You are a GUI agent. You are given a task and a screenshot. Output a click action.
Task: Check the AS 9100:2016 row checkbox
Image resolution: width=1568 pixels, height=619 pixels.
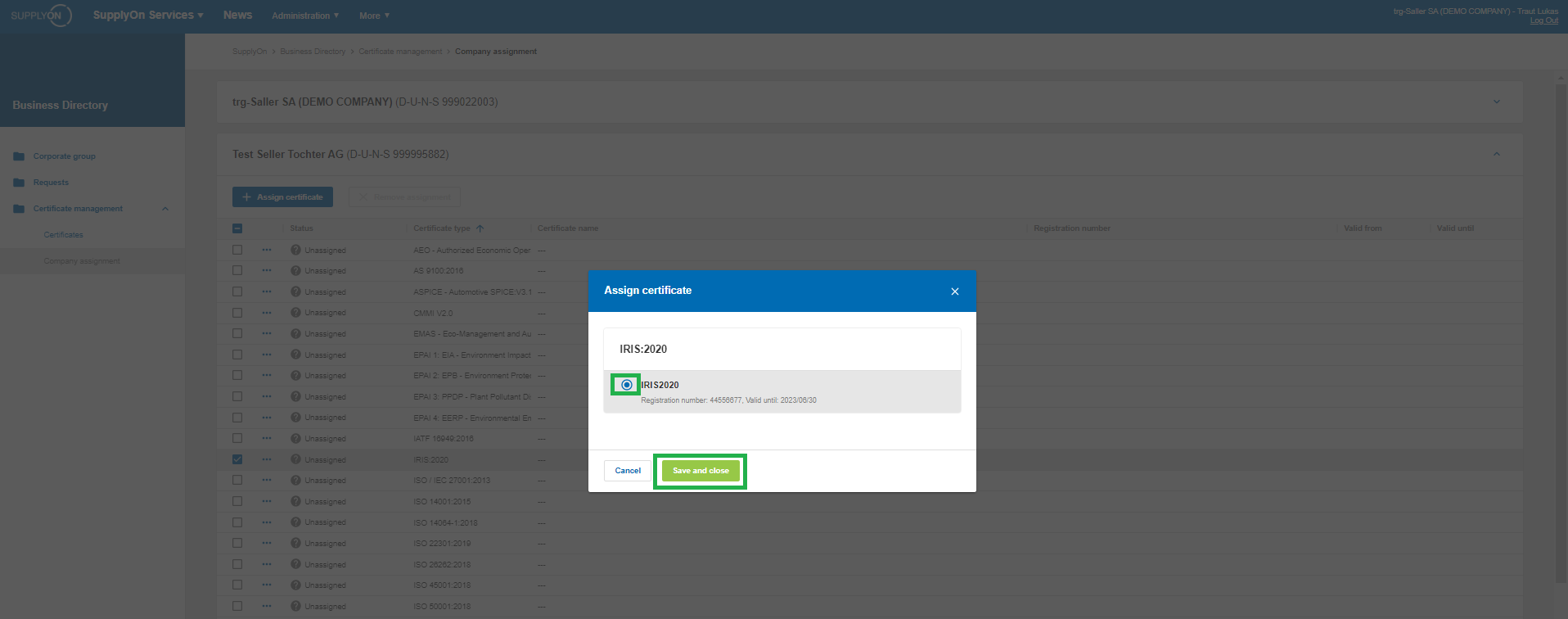click(237, 270)
